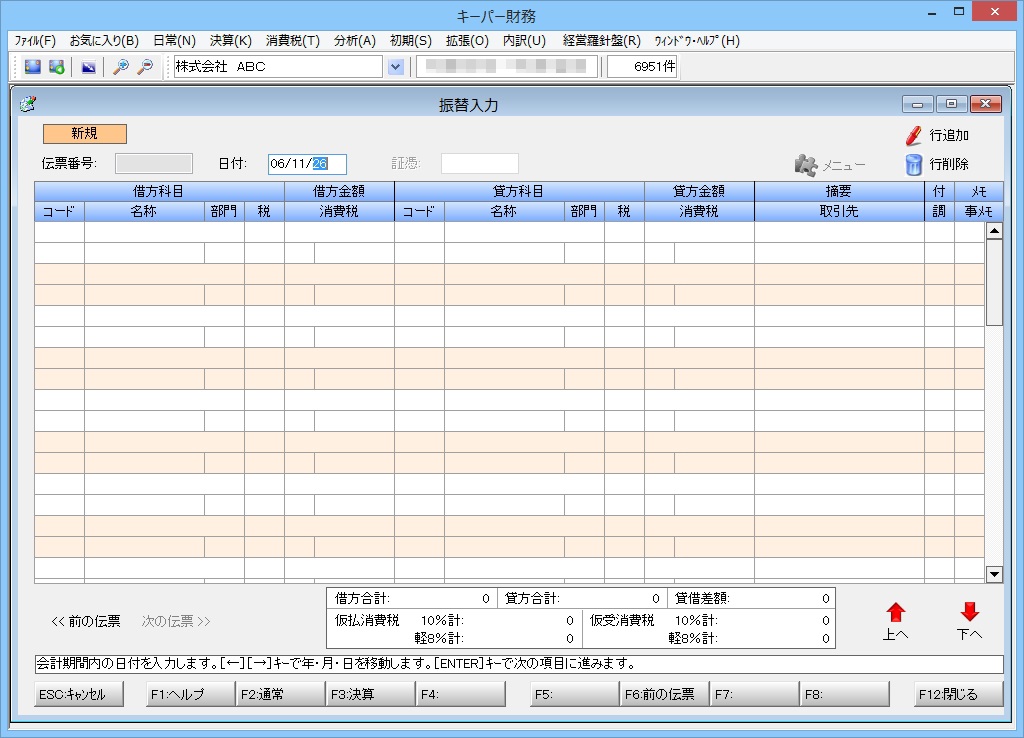Go to << 前の伝票
This screenshot has height=738, width=1024.
click(86, 621)
